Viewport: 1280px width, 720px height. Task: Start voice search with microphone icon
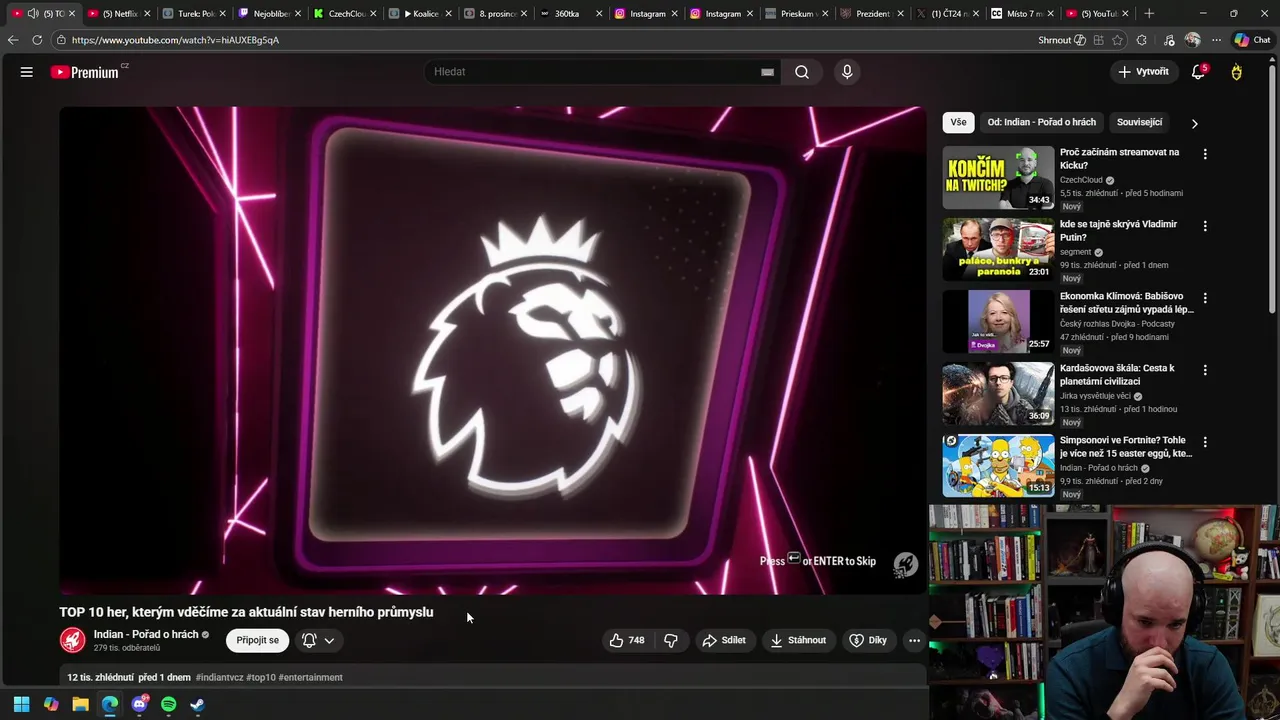[x=847, y=72]
